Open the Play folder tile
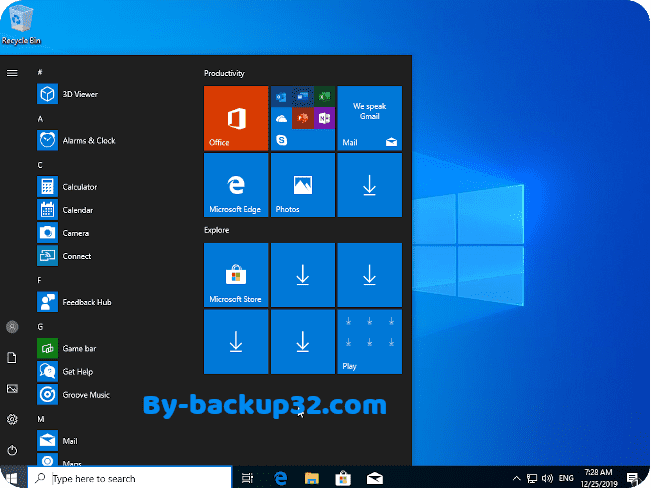The width and height of the screenshot is (651, 488). coord(370,341)
